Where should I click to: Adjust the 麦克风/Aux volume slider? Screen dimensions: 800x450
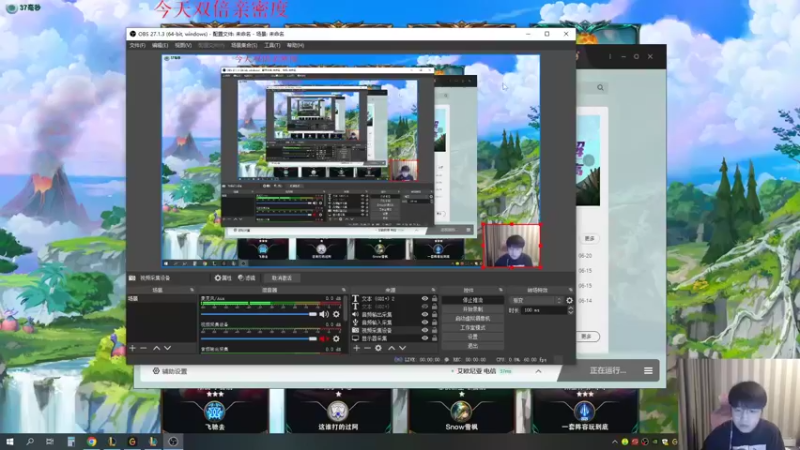coord(259,314)
